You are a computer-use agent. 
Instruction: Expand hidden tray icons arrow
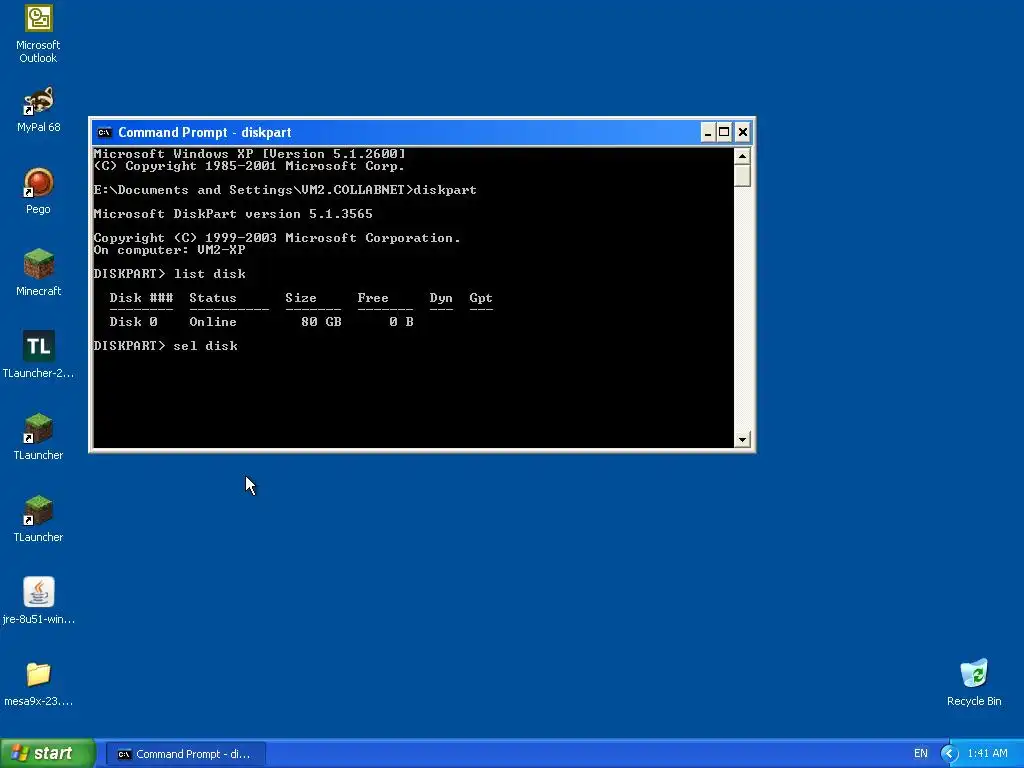[x=949, y=754]
